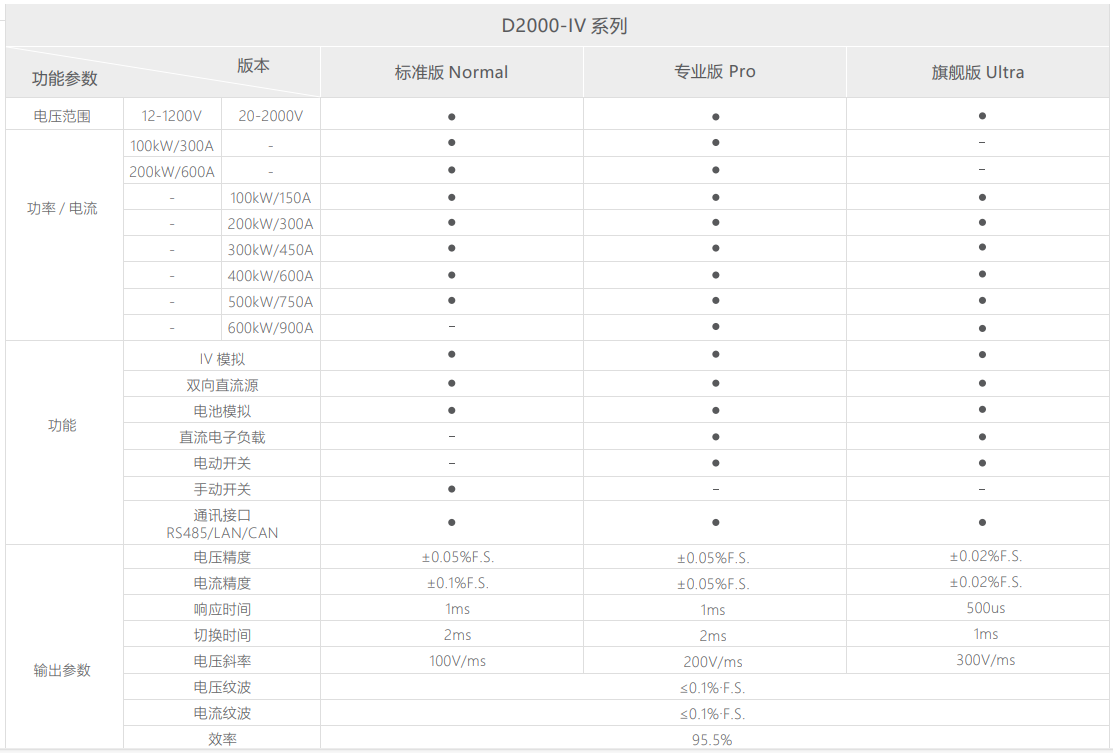Click the 直流电子负载 row label
The height and width of the screenshot is (753, 1113).
(x=222, y=437)
